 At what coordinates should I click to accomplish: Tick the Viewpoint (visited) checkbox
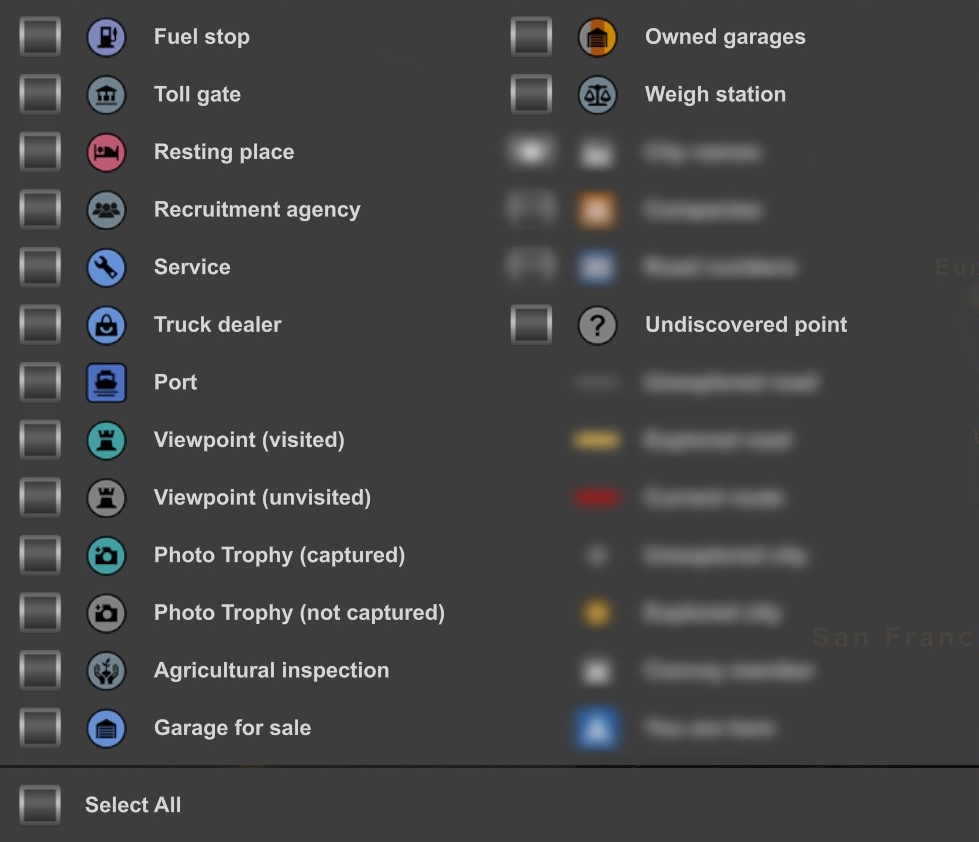(x=40, y=440)
